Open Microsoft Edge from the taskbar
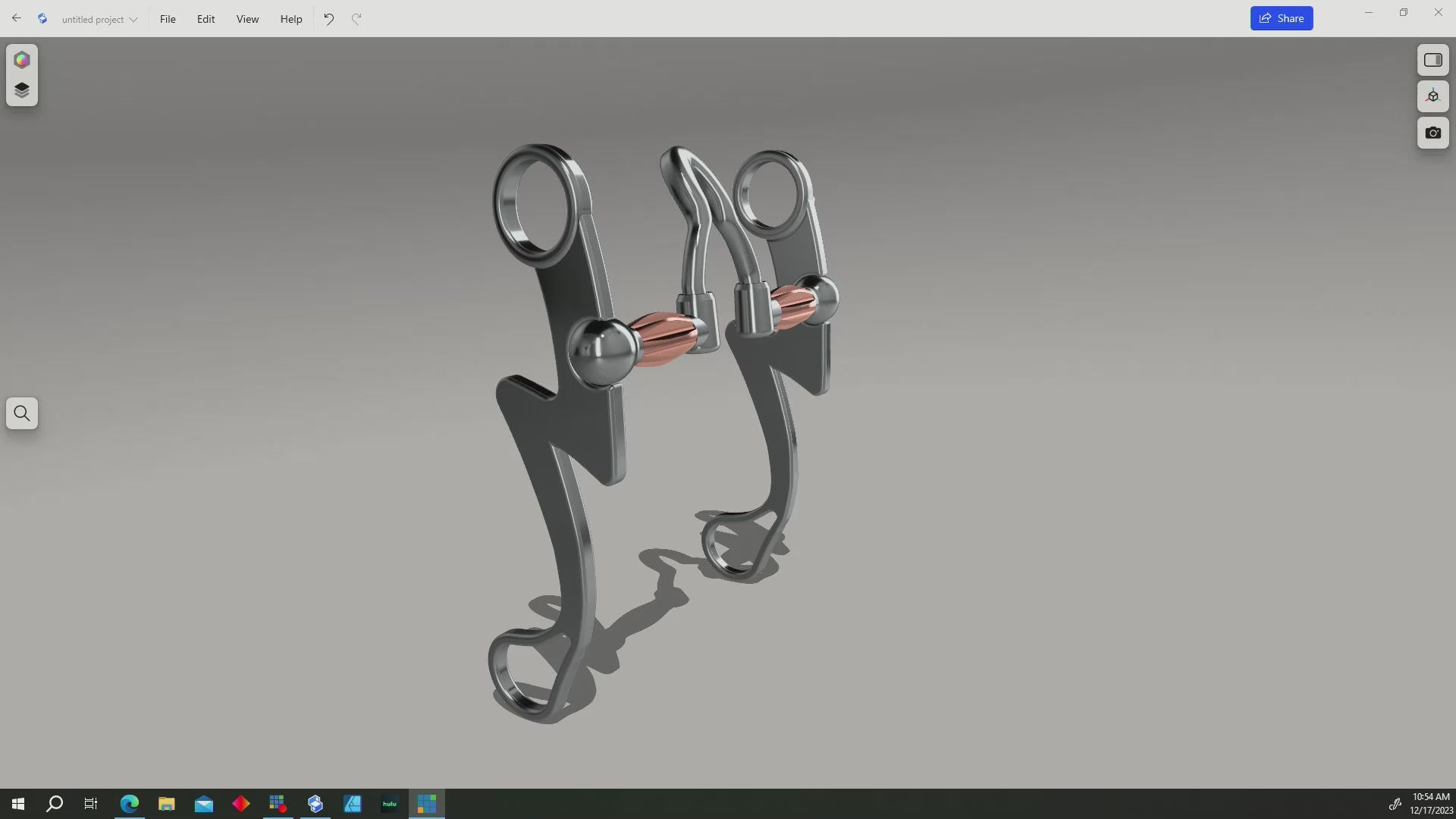Screen dimensions: 1456x819 pyautogui.click(x=129, y=804)
